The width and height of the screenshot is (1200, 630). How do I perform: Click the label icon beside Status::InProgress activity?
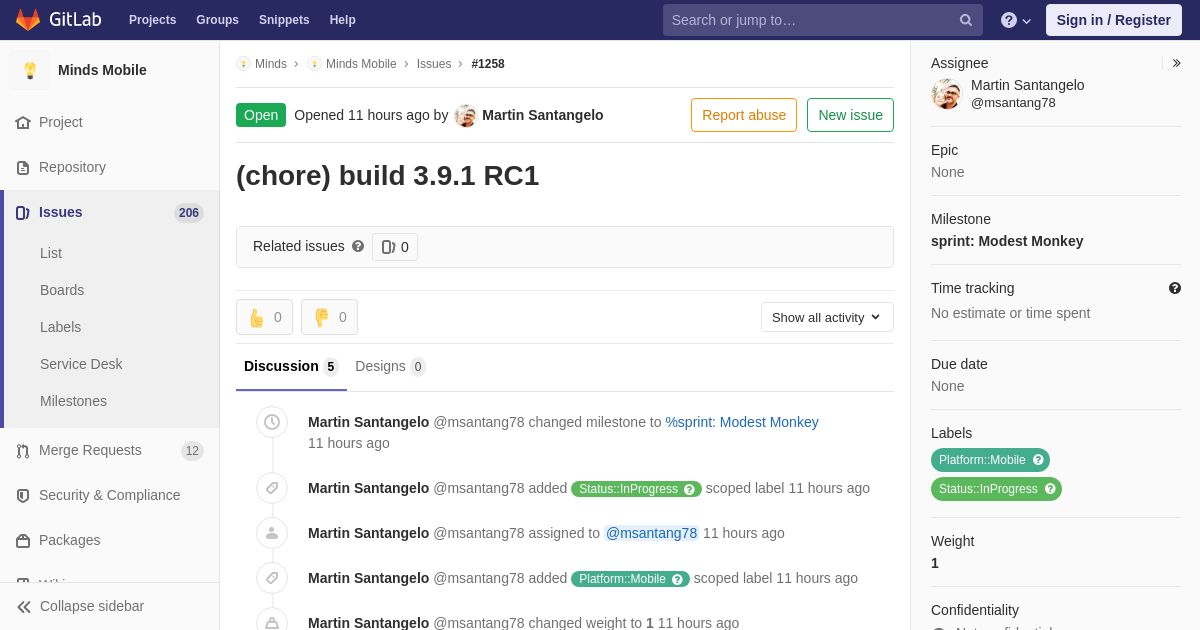pyautogui.click(x=272, y=488)
